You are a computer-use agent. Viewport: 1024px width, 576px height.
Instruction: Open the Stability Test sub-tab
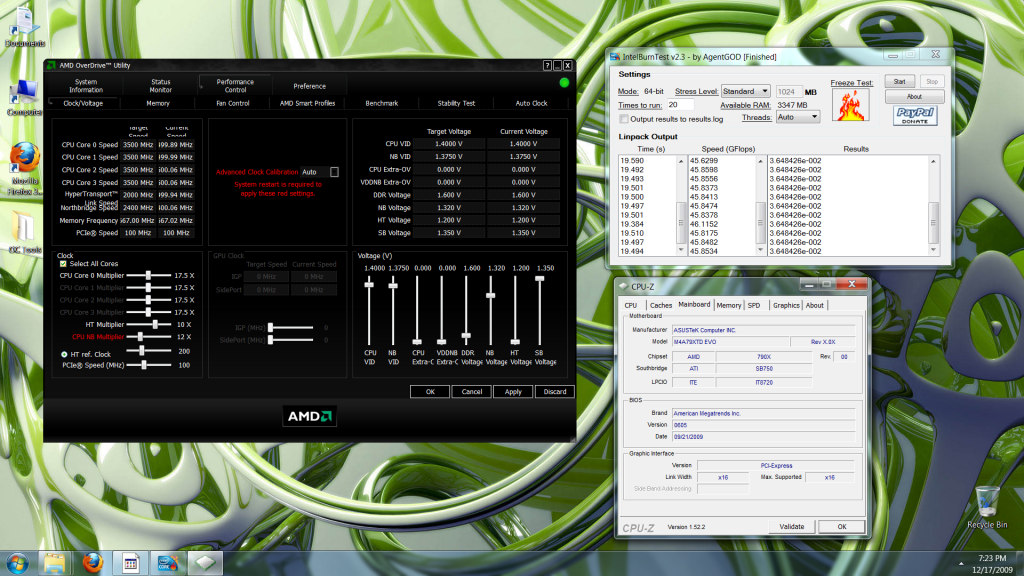(x=456, y=103)
